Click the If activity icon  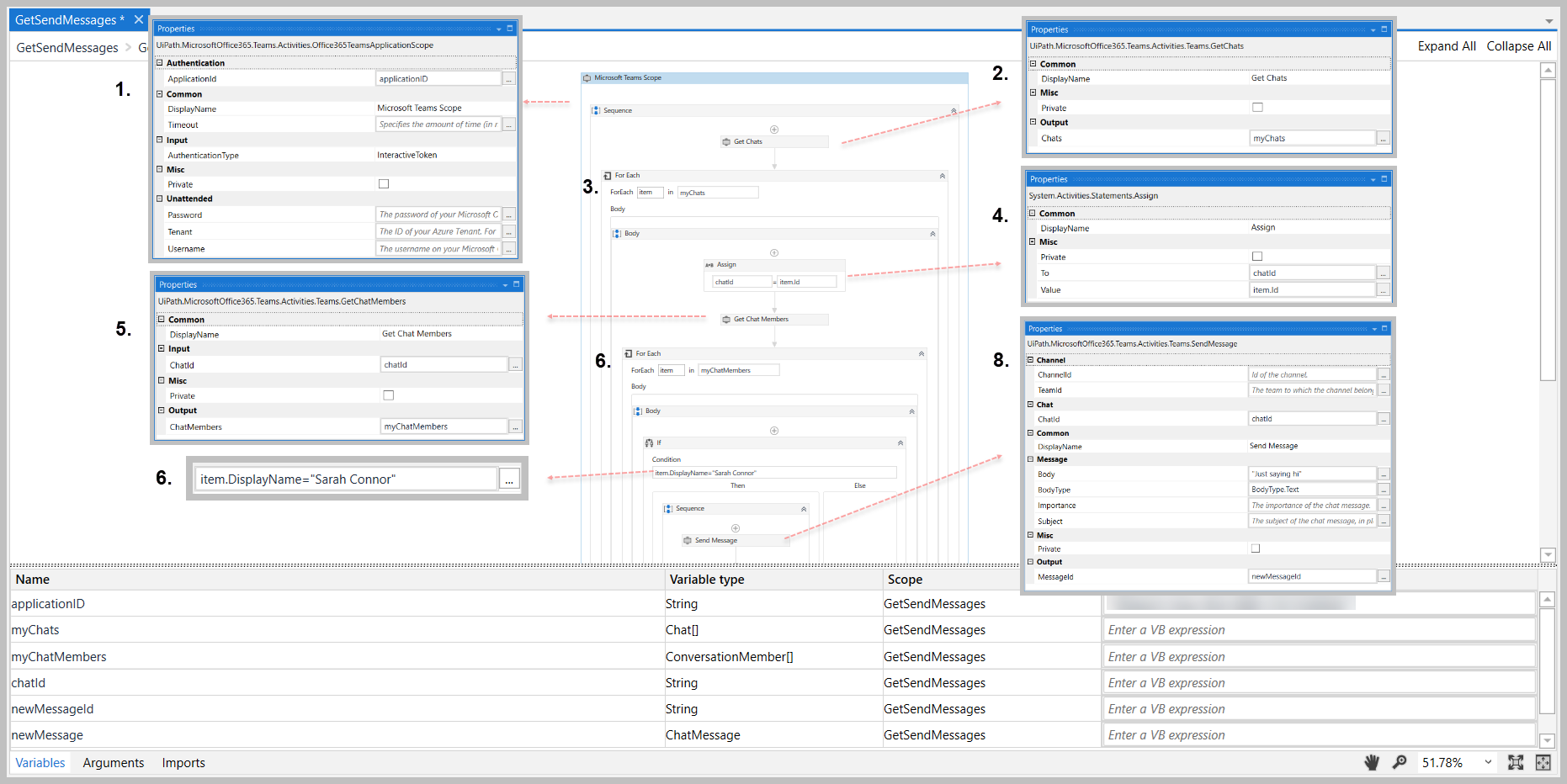649,442
